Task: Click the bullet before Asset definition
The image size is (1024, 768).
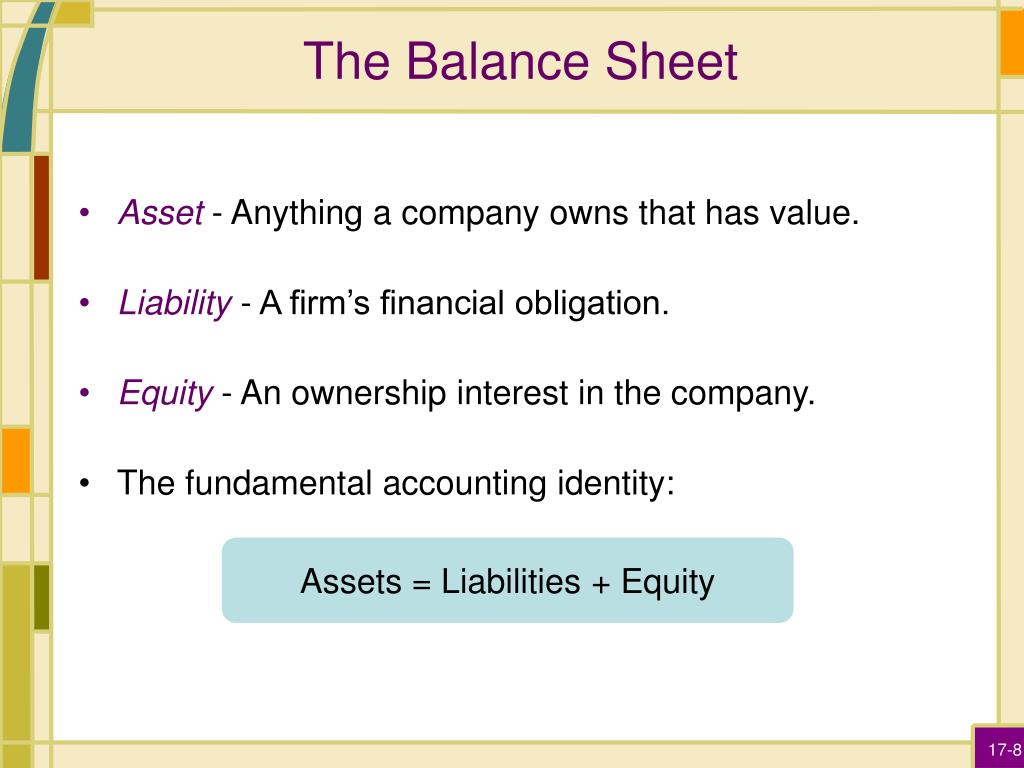Action: (x=84, y=213)
